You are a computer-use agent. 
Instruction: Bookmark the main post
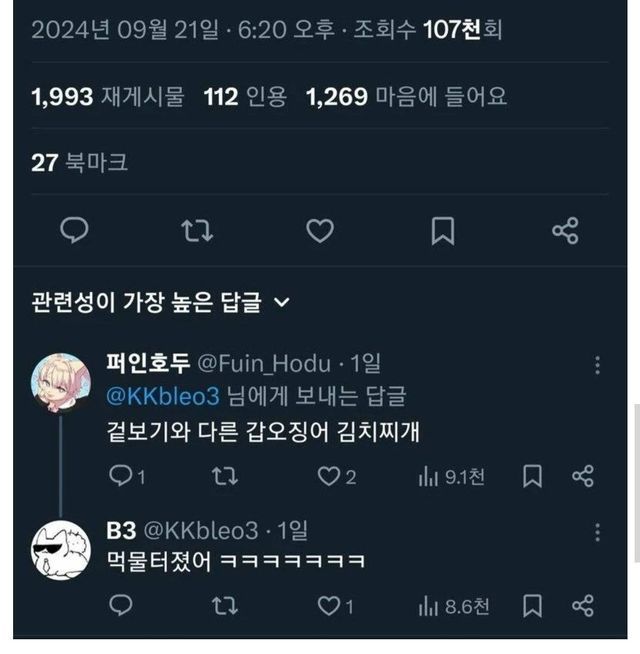pos(442,231)
